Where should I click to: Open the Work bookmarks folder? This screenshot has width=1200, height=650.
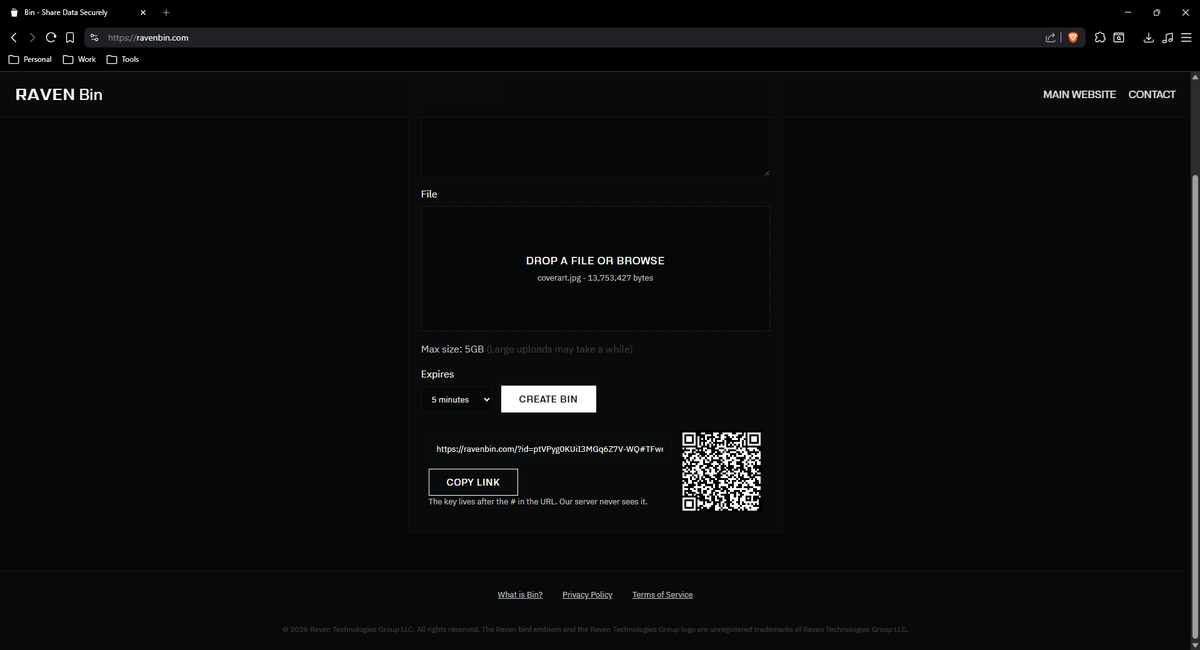(x=80, y=59)
